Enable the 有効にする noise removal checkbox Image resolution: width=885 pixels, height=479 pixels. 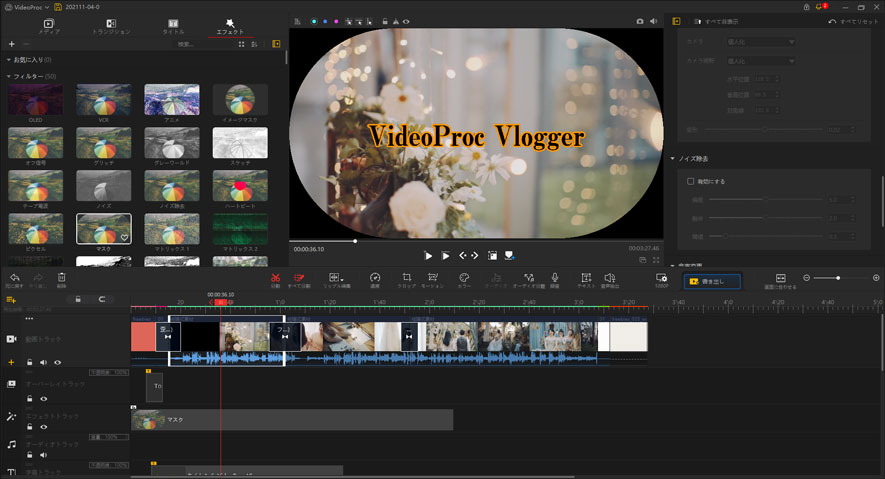[690, 181]
